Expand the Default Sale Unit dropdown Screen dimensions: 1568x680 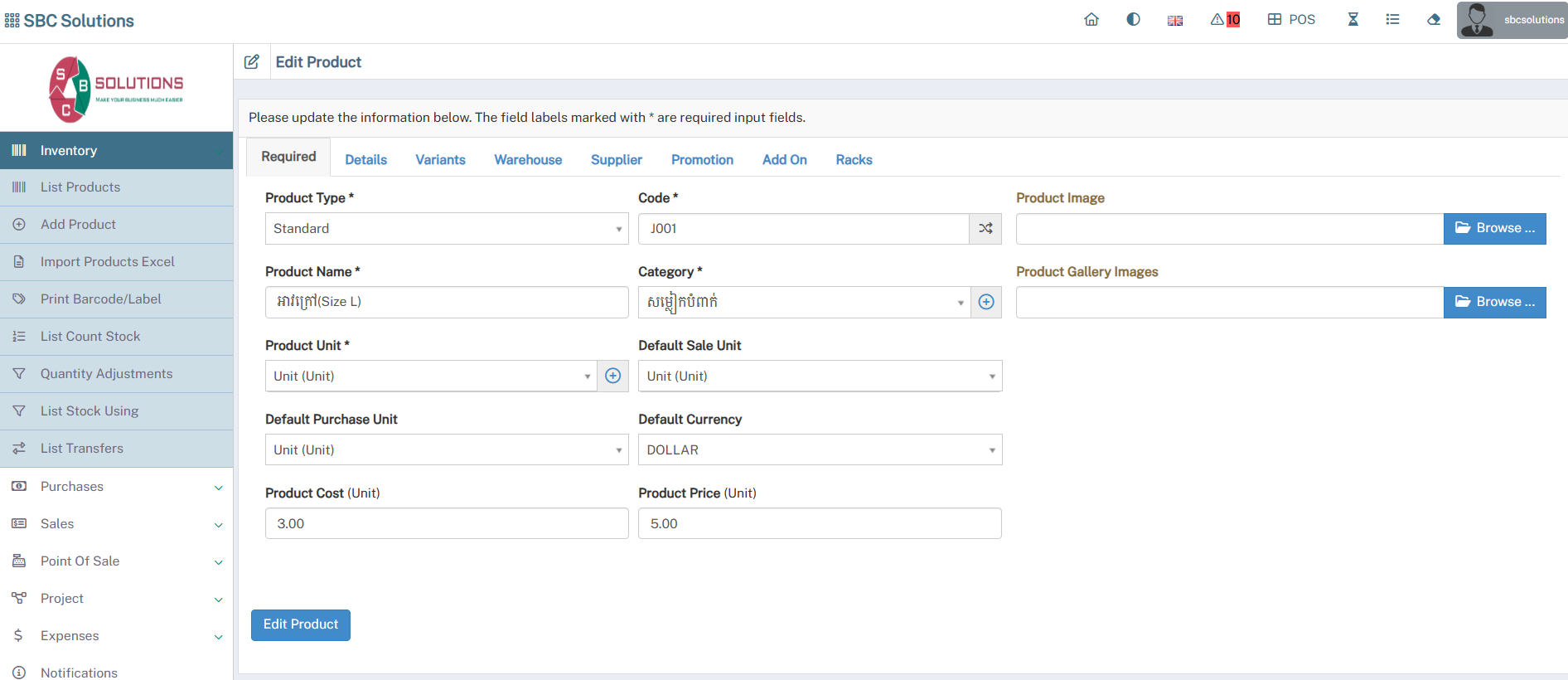[x=819, y=376]
